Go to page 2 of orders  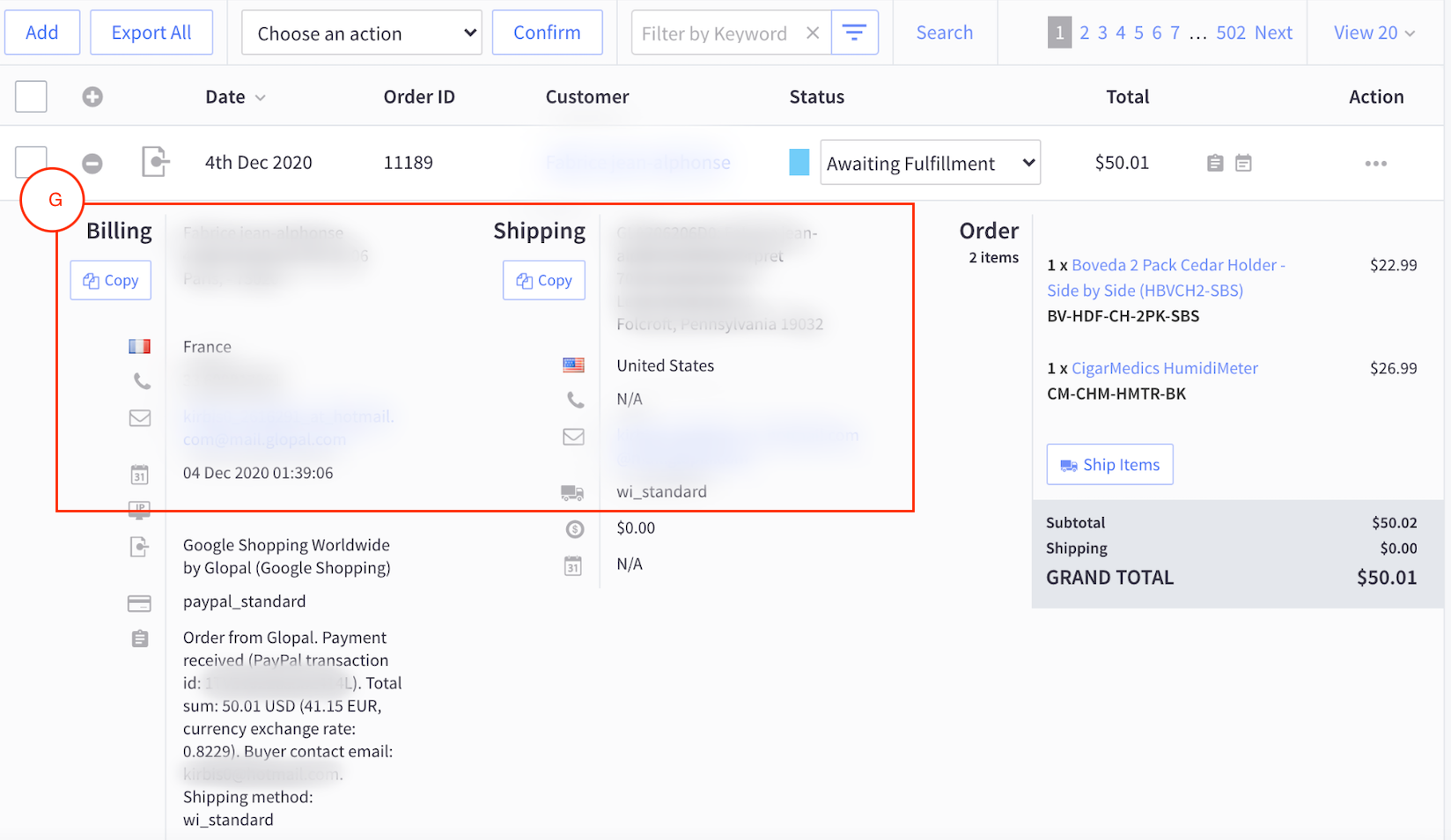(1085, 33)
